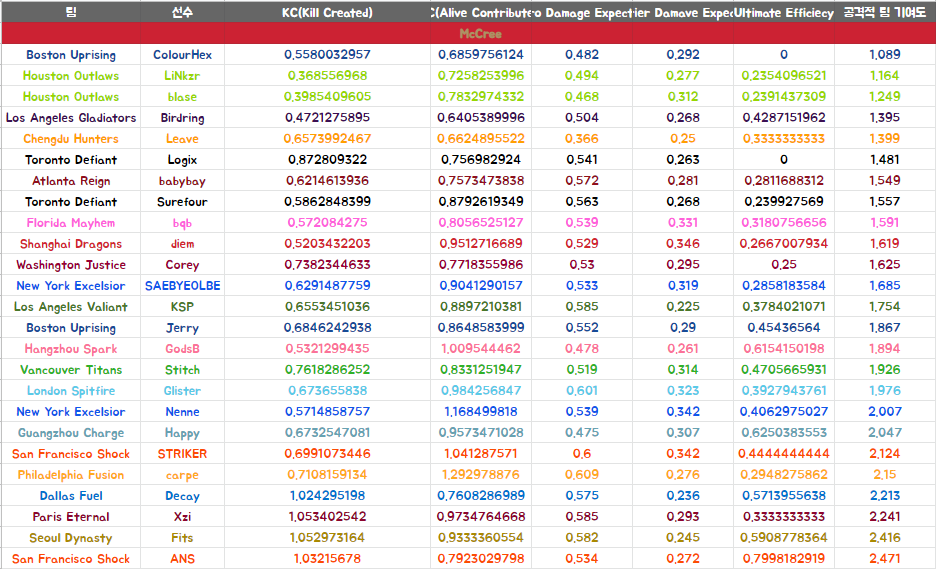Click team contribution value 1.089
936x569 pixels.
tap(885, 54)
